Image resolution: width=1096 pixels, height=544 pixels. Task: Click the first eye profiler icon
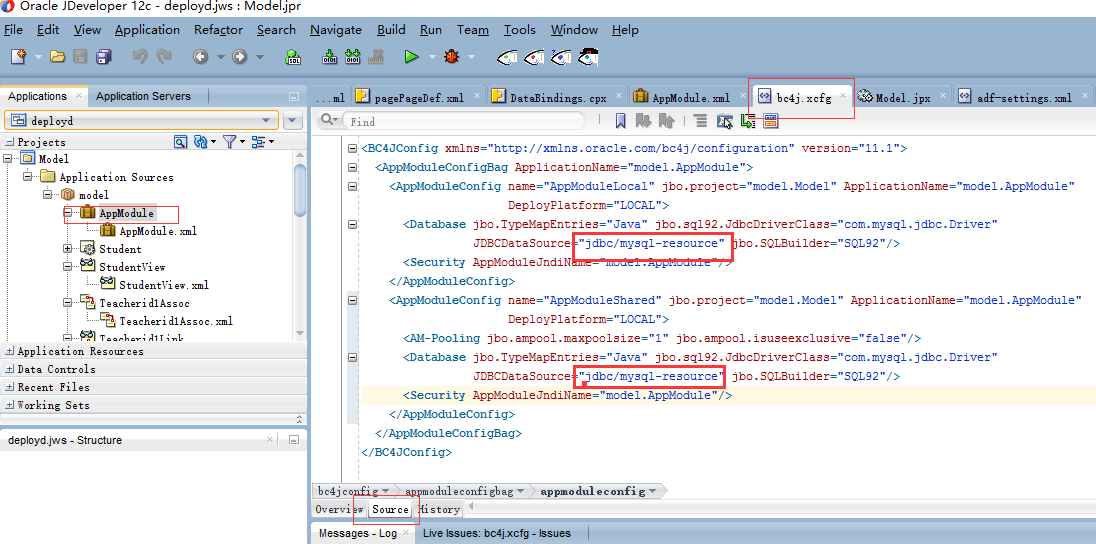507,57
